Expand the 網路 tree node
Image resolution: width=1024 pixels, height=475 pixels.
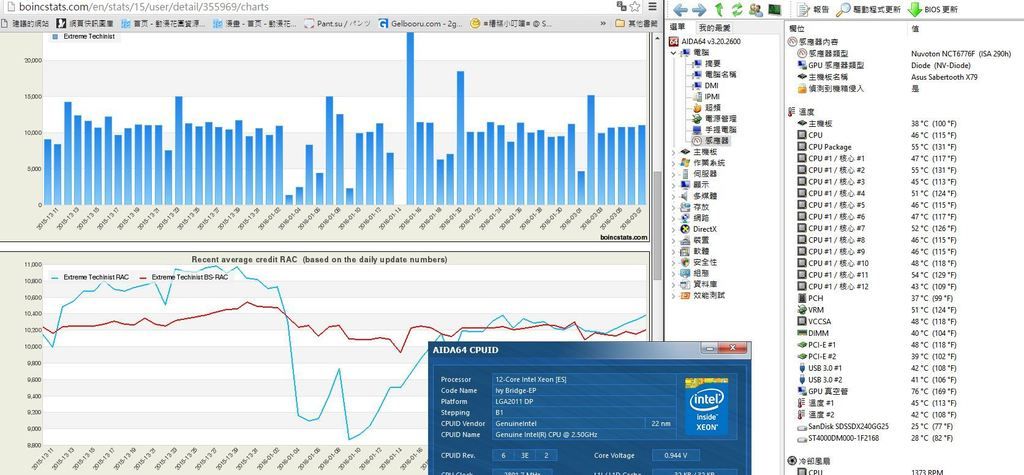[674, 218]
